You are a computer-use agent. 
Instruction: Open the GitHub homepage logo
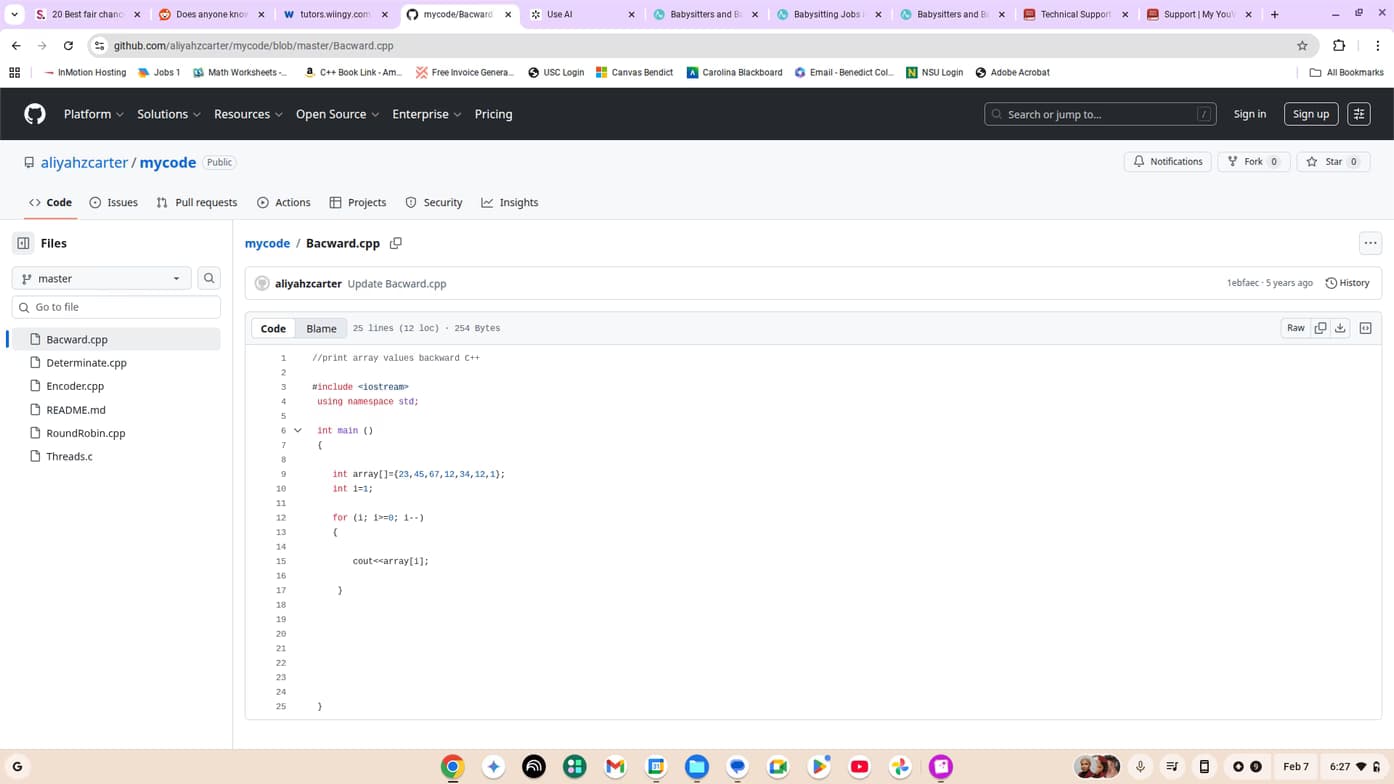[35, 114]
